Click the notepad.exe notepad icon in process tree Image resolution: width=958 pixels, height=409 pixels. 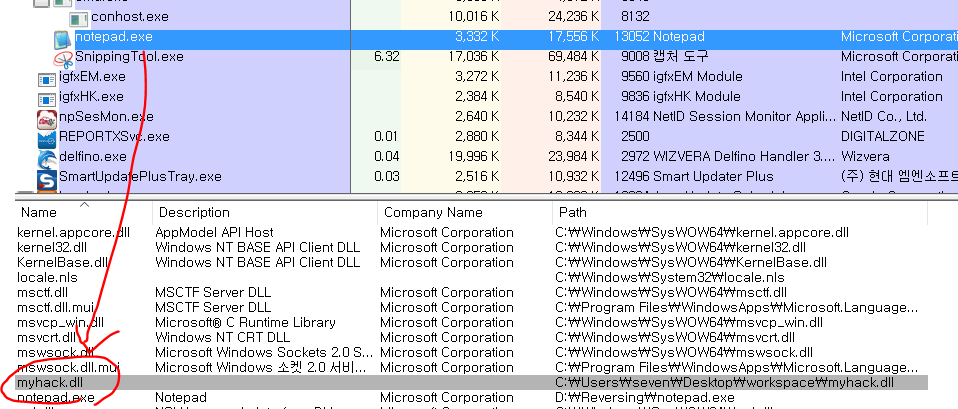[x=62, y=39]
